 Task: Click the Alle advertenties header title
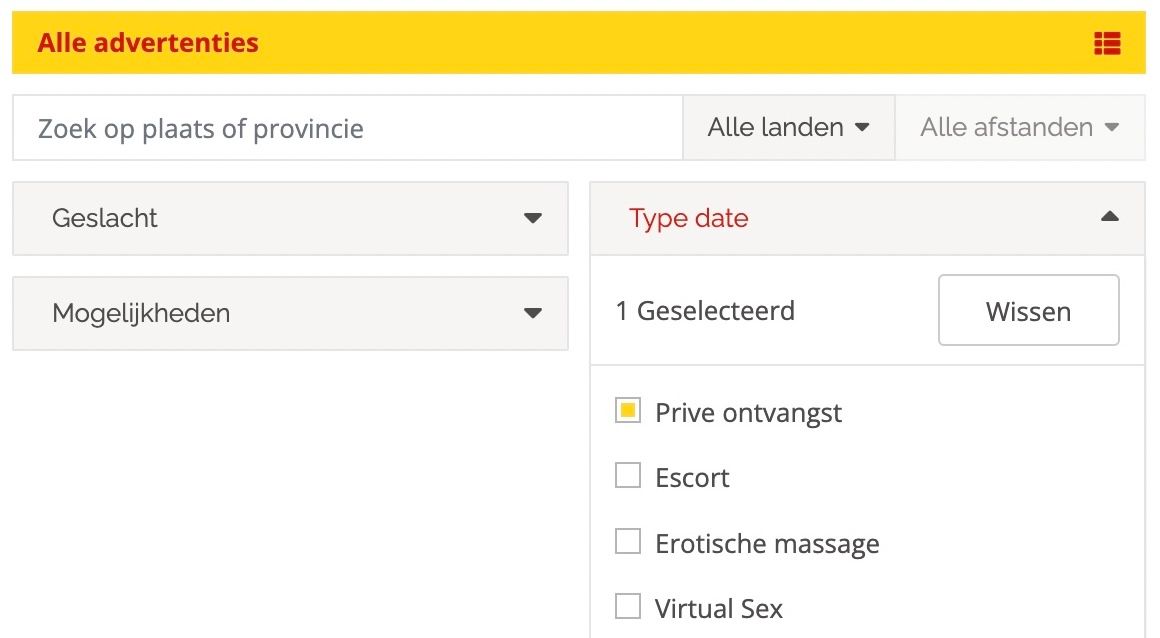pos(148,43)
